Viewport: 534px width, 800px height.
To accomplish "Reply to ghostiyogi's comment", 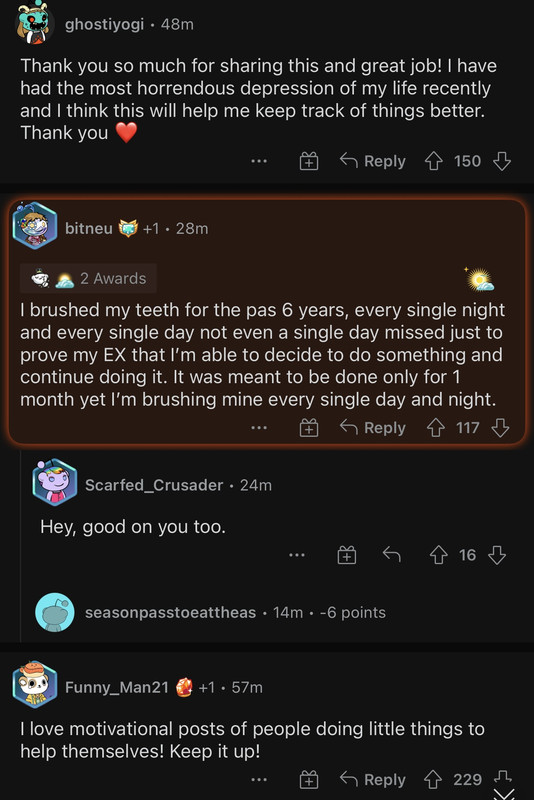I will pos(373,161).
